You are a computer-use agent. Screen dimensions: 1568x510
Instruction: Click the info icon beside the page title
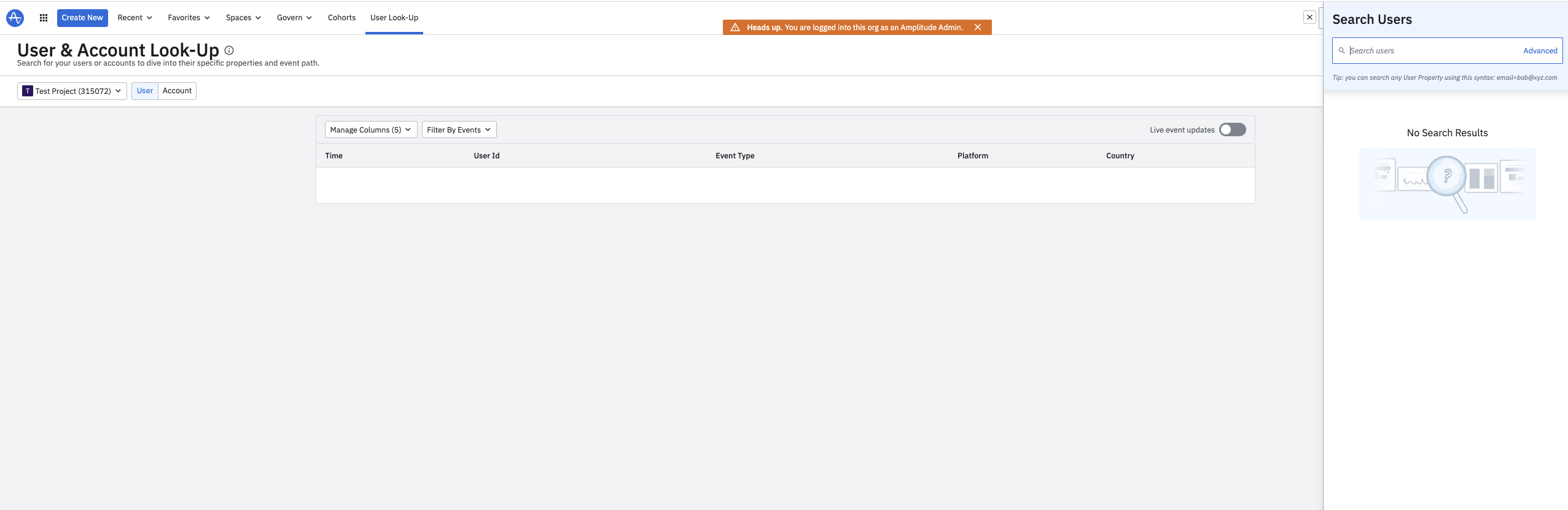click(x=229, y=50)
